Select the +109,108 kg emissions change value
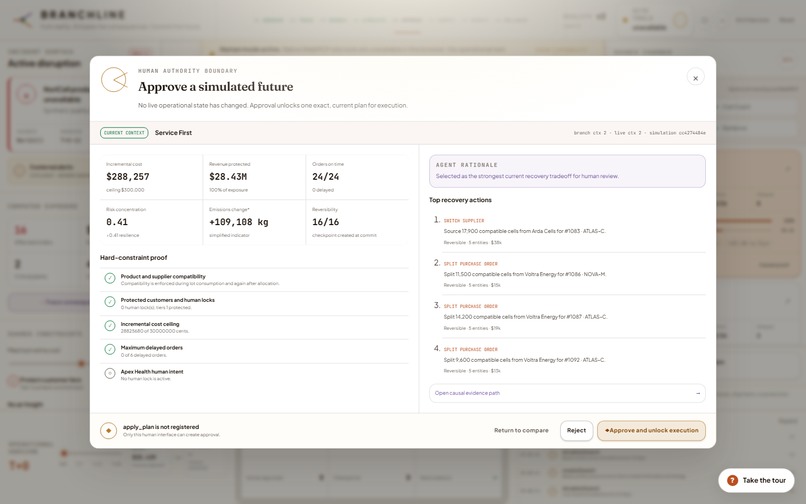 239,222
